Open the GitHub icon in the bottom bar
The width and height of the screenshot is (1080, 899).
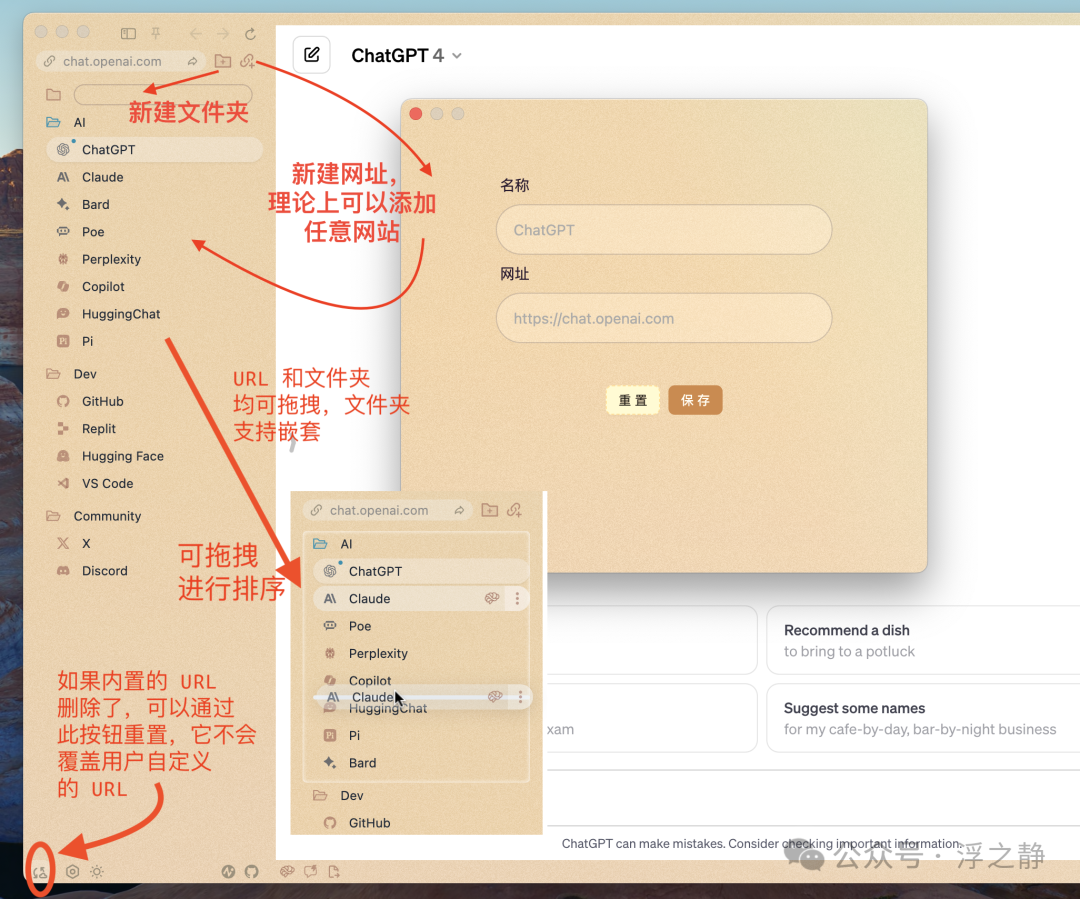click(251, 871)
